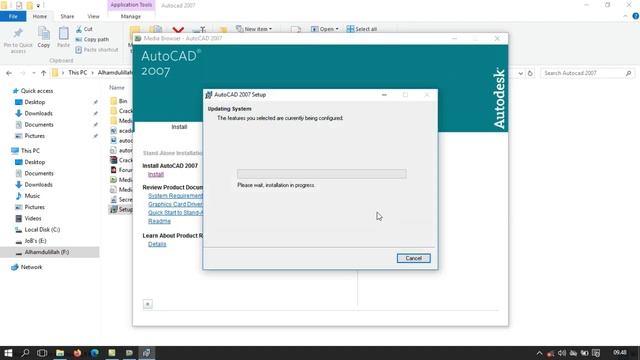
Task: Open File Explorer from the taskbar
Action: tap(60, 353)
